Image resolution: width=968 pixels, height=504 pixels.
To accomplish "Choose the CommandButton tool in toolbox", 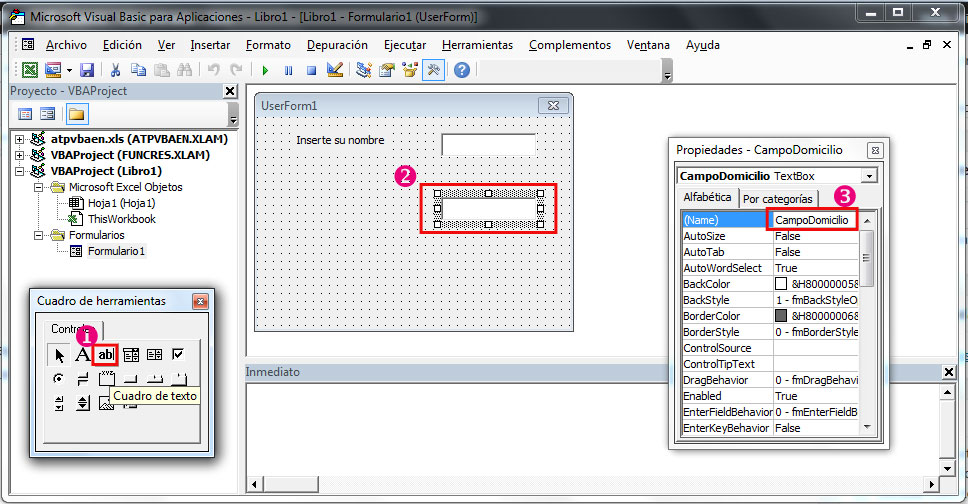I will coord(131,379).
